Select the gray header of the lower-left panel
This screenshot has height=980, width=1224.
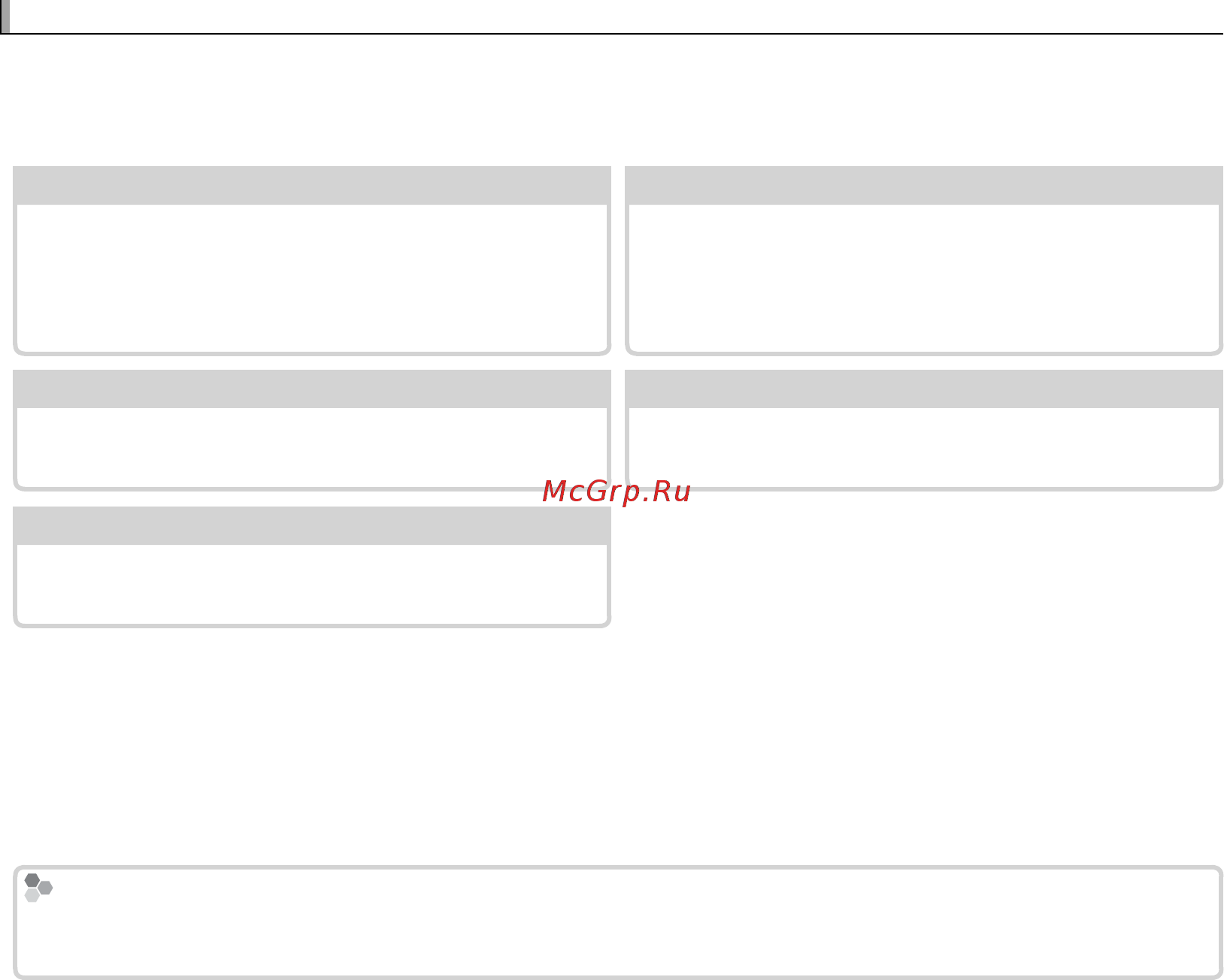pyautogui.click(x=312, y=526)
